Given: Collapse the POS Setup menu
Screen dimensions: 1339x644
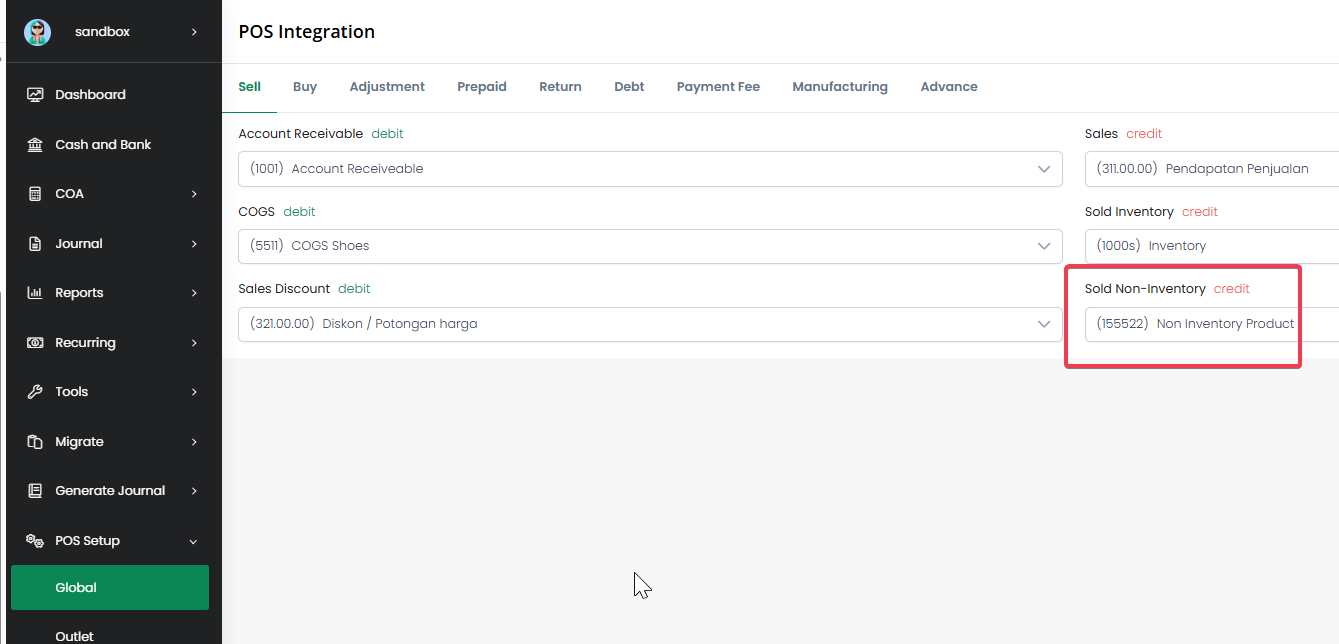Looking at the screenshot, I should (194, 541).
